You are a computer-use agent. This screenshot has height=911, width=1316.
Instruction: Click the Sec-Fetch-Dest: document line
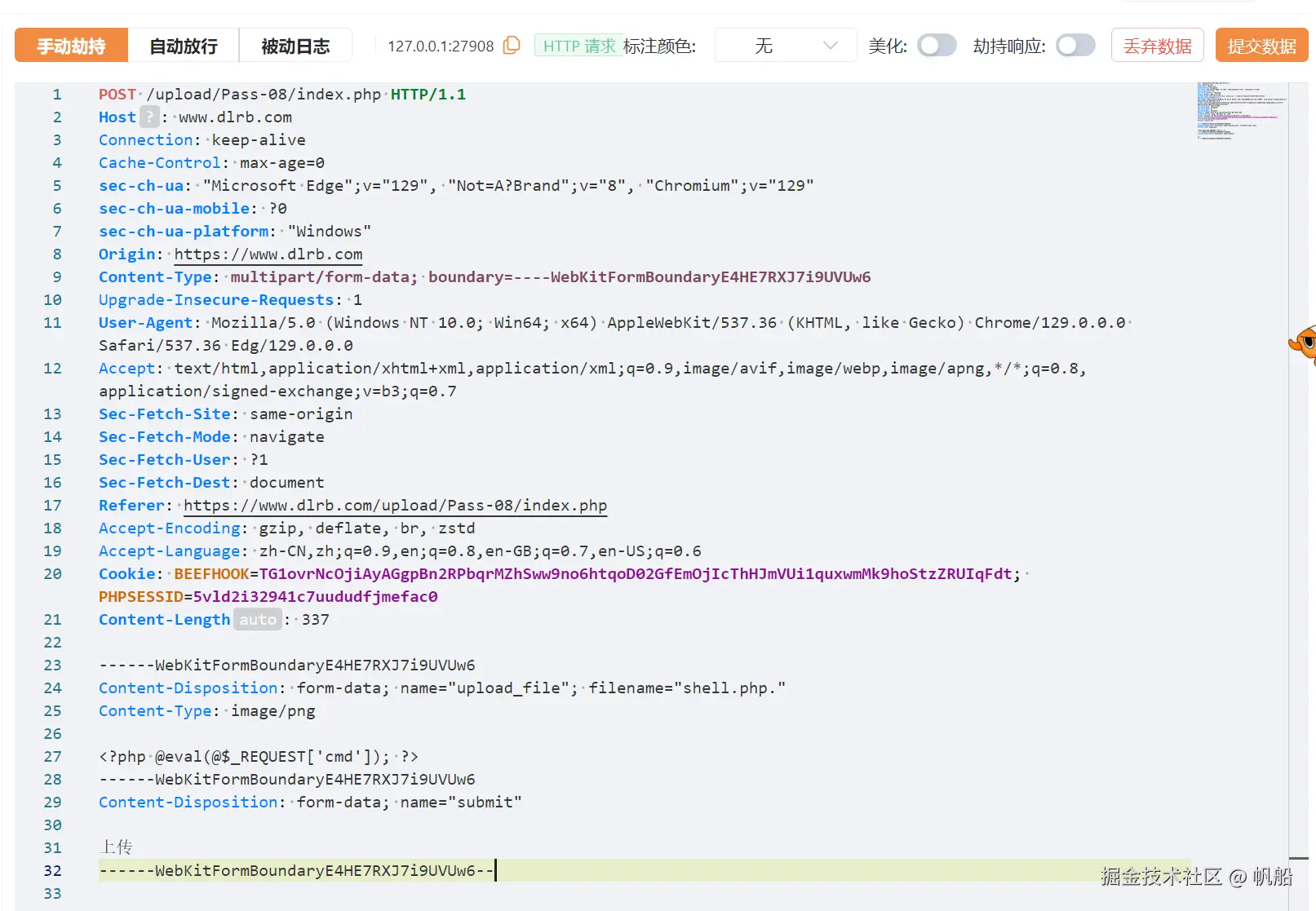pyautogui.click(x=211, y=482)
